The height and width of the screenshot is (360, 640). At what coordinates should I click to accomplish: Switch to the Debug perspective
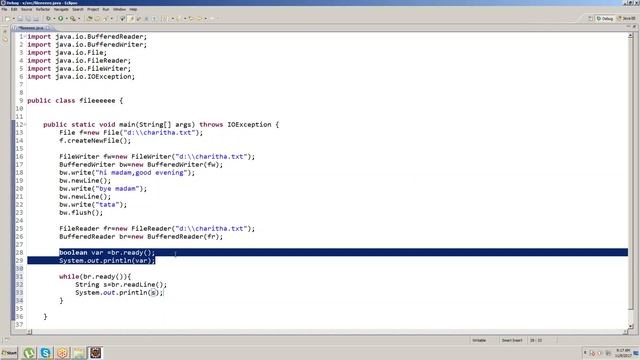click(605, 18)
